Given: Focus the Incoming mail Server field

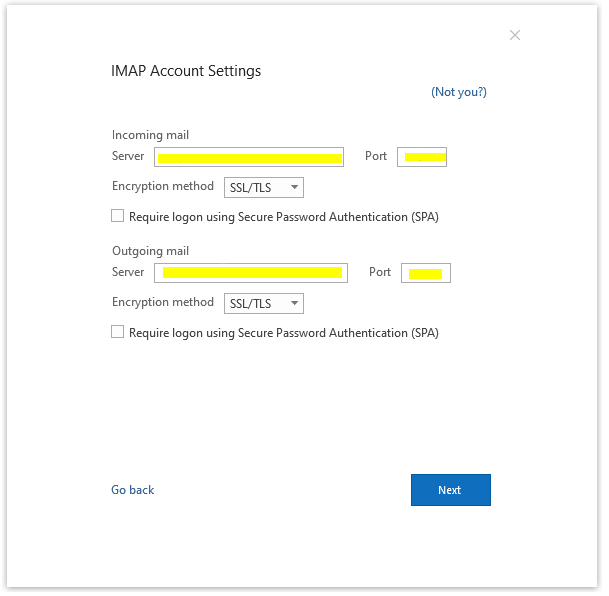Looking at the screenshot, I should click(249, 157).
